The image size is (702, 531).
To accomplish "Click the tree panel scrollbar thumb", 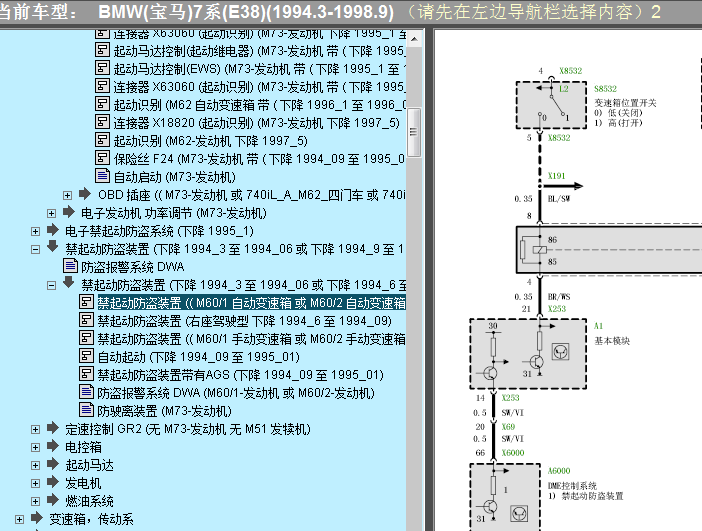I will (414, 132).
